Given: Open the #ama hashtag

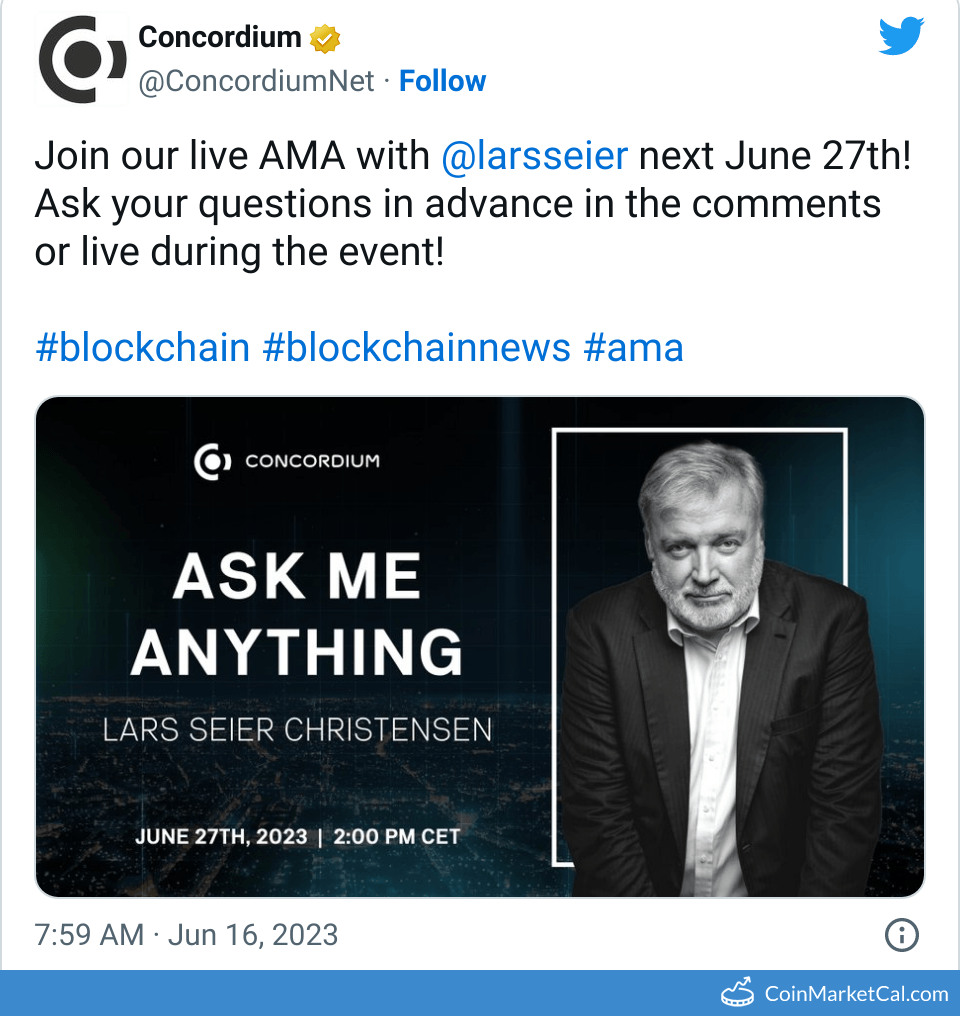Looking at the screenshot, I should (633, 347).
